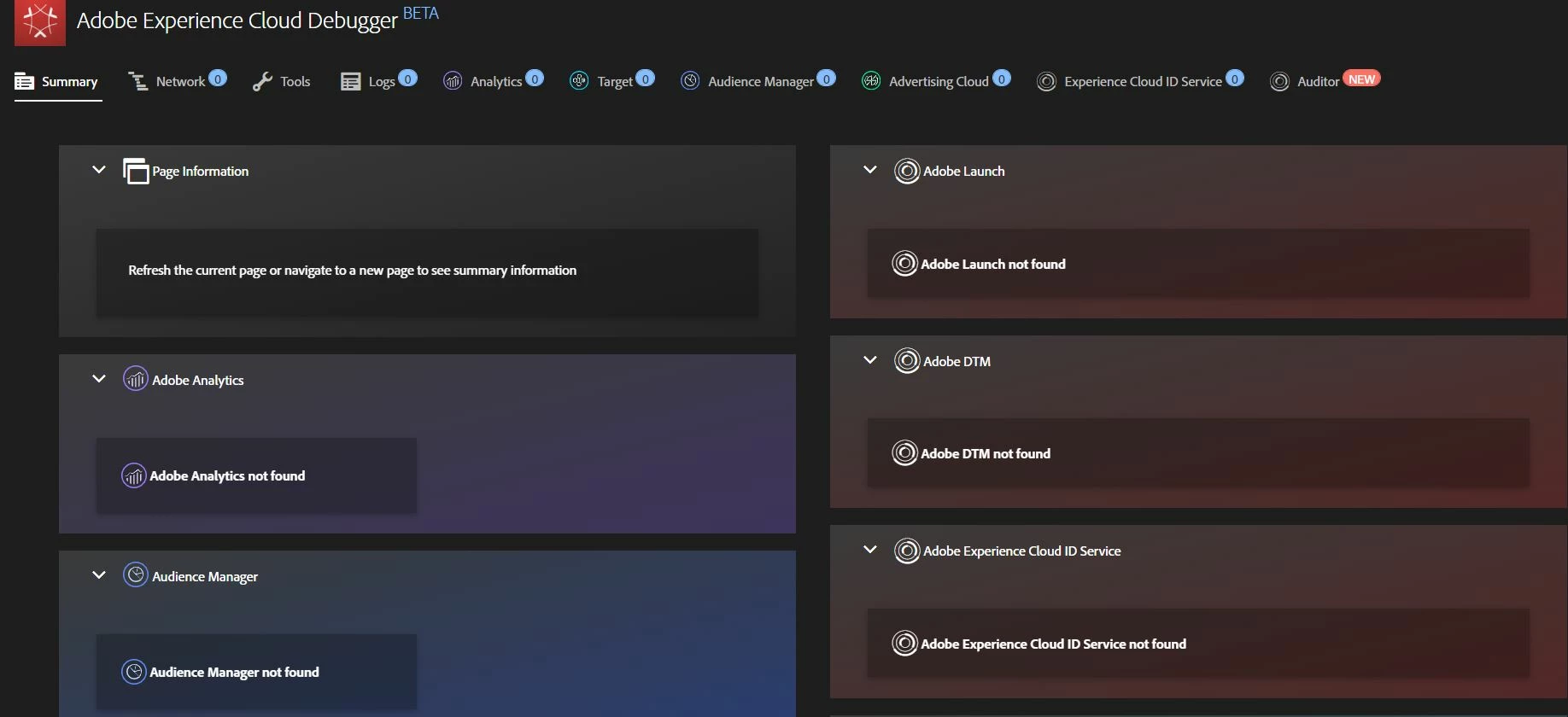This screenshot has height=717, width=1568.
Task: Collapse the Adobe Analytics panel
Action: [x=99, y=379]
